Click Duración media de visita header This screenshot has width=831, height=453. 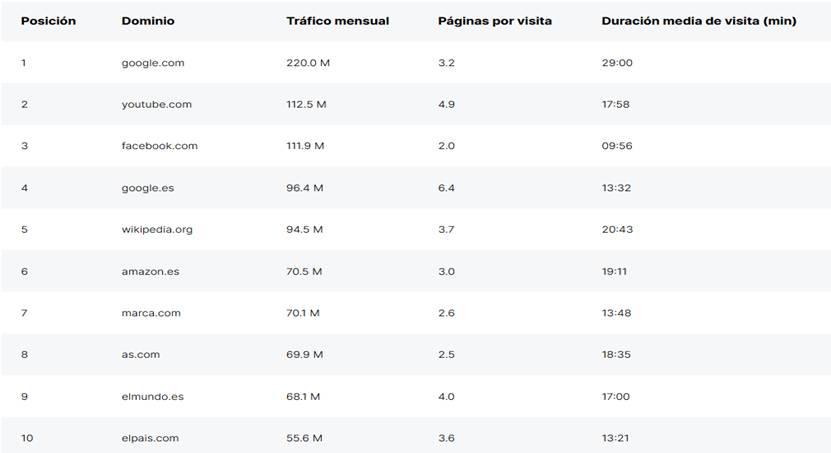pyautogui.click(x=698, y=21)
